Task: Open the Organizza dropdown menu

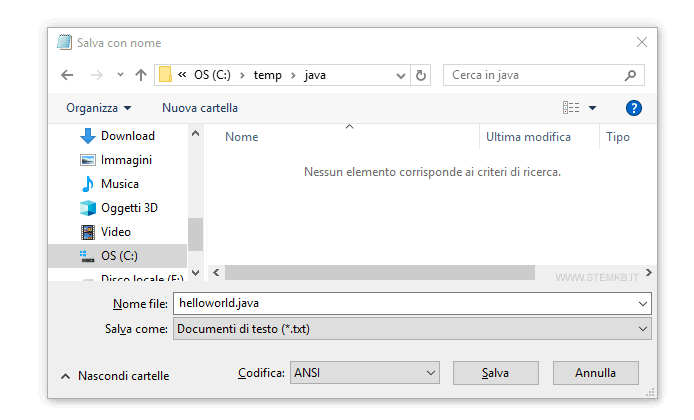Action: [x=98, y=108]
